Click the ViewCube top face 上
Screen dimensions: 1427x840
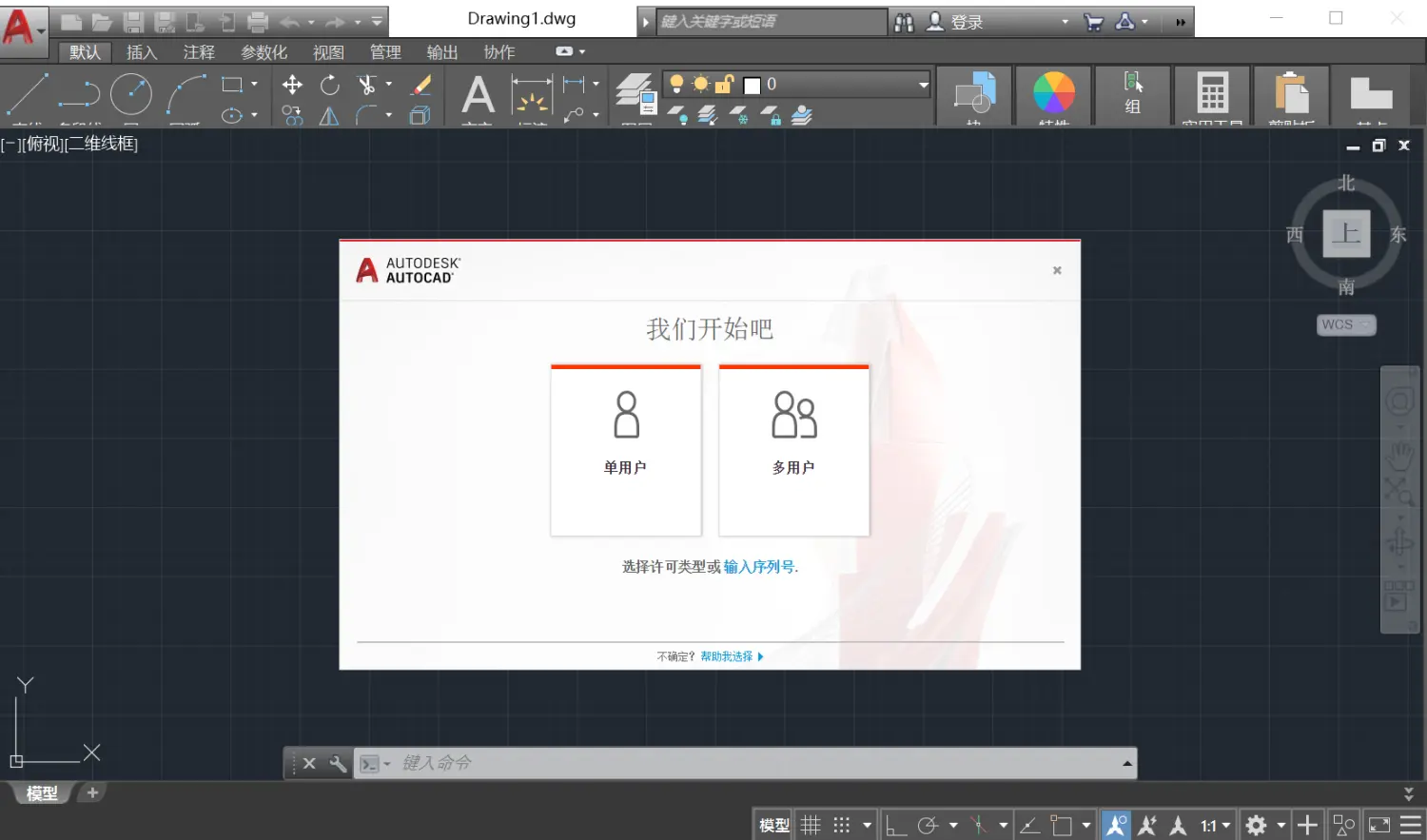point(1346,233)
